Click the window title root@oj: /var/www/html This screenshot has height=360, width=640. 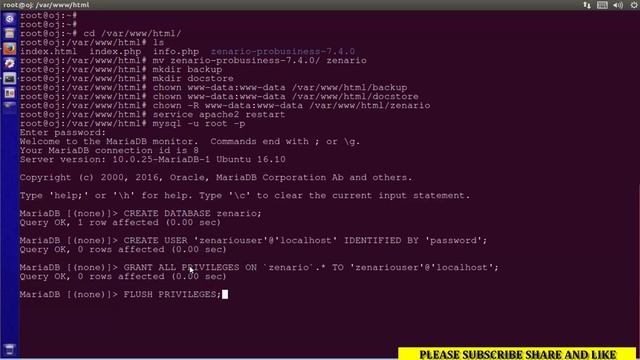46,5
